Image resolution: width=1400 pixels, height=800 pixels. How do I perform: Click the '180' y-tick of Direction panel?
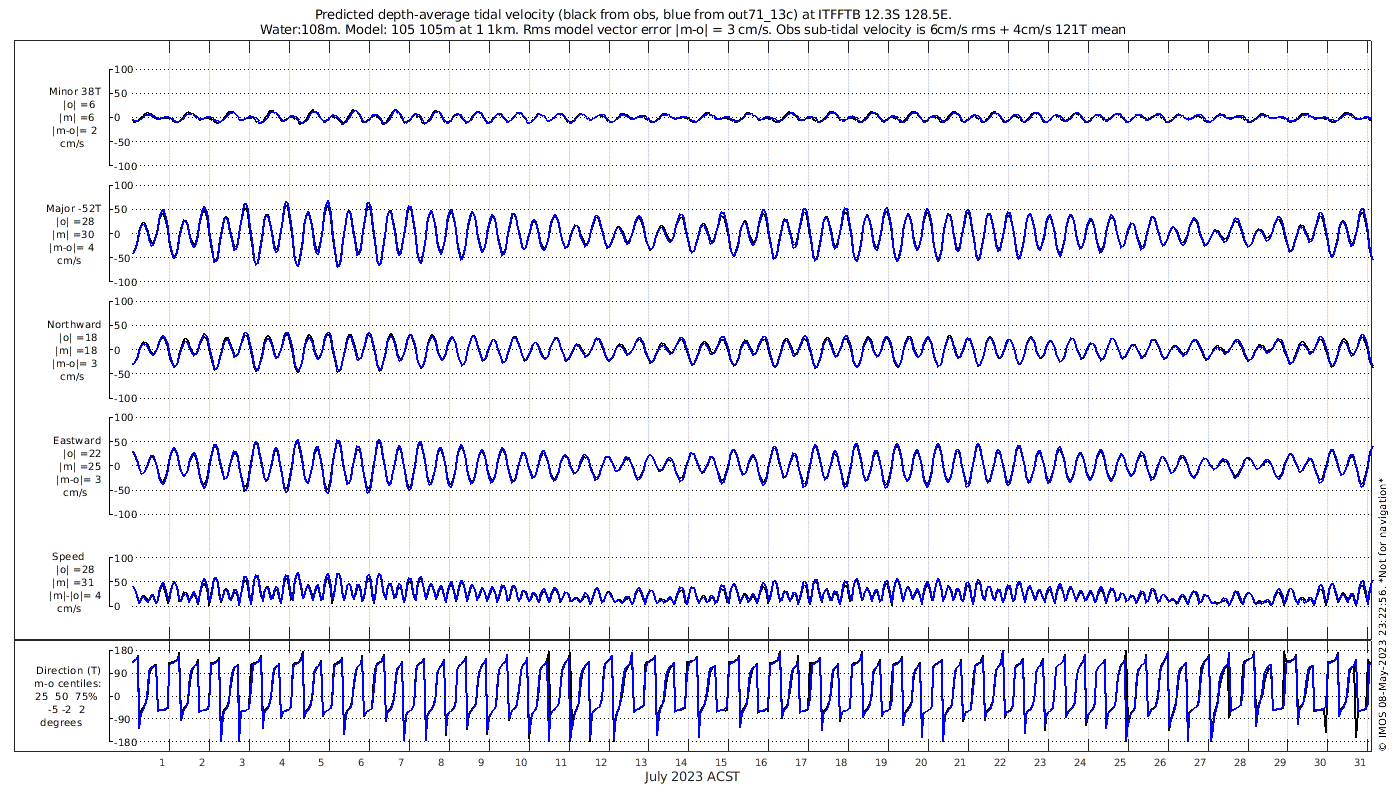tap(124, 650)
